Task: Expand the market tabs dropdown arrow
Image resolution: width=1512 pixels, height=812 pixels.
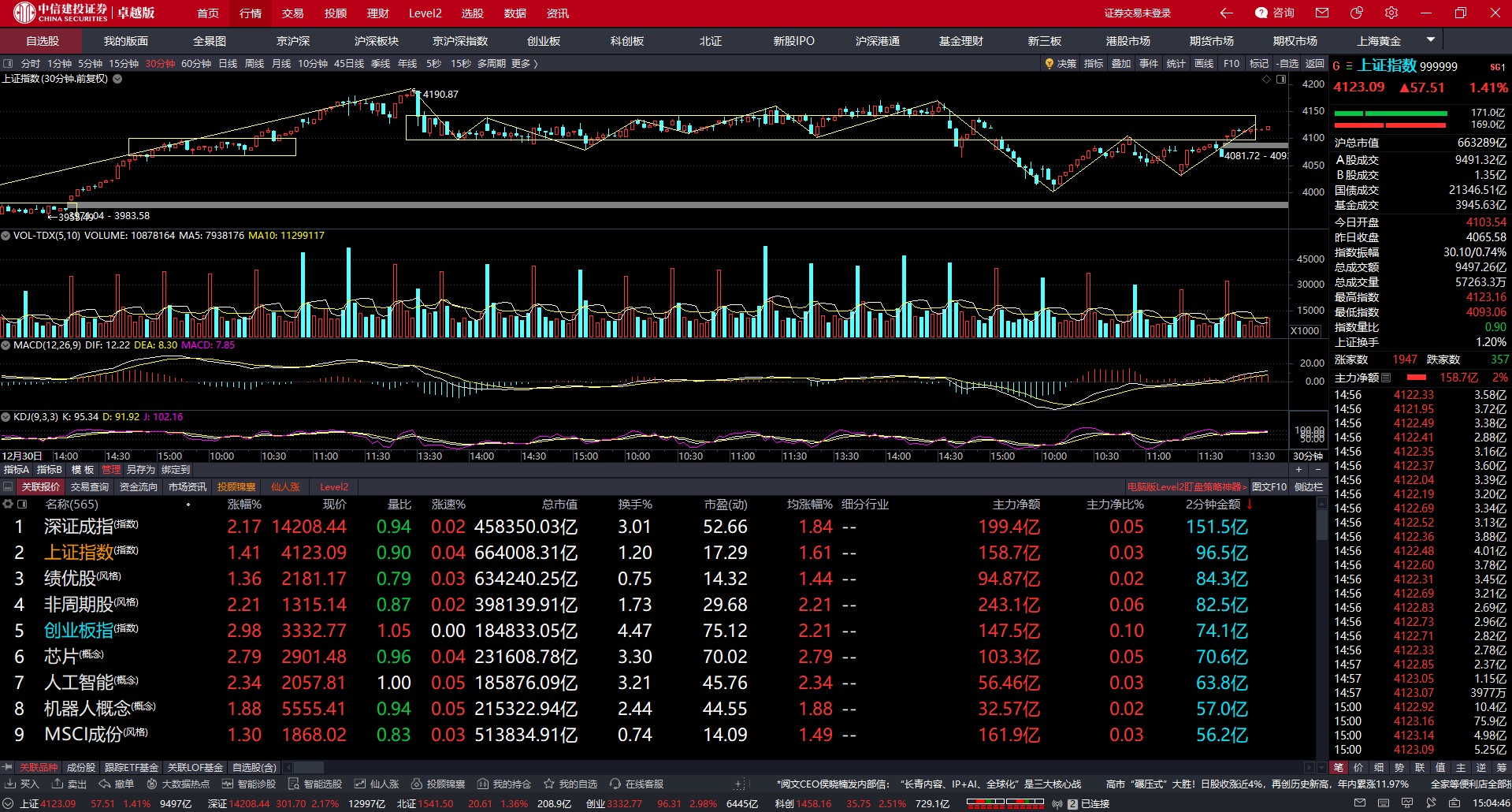Action: coord(1431,39)
